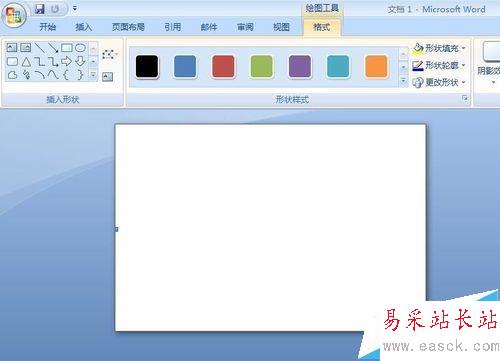
Task: Select the cloud freeform shape
Action: point(12,75)
